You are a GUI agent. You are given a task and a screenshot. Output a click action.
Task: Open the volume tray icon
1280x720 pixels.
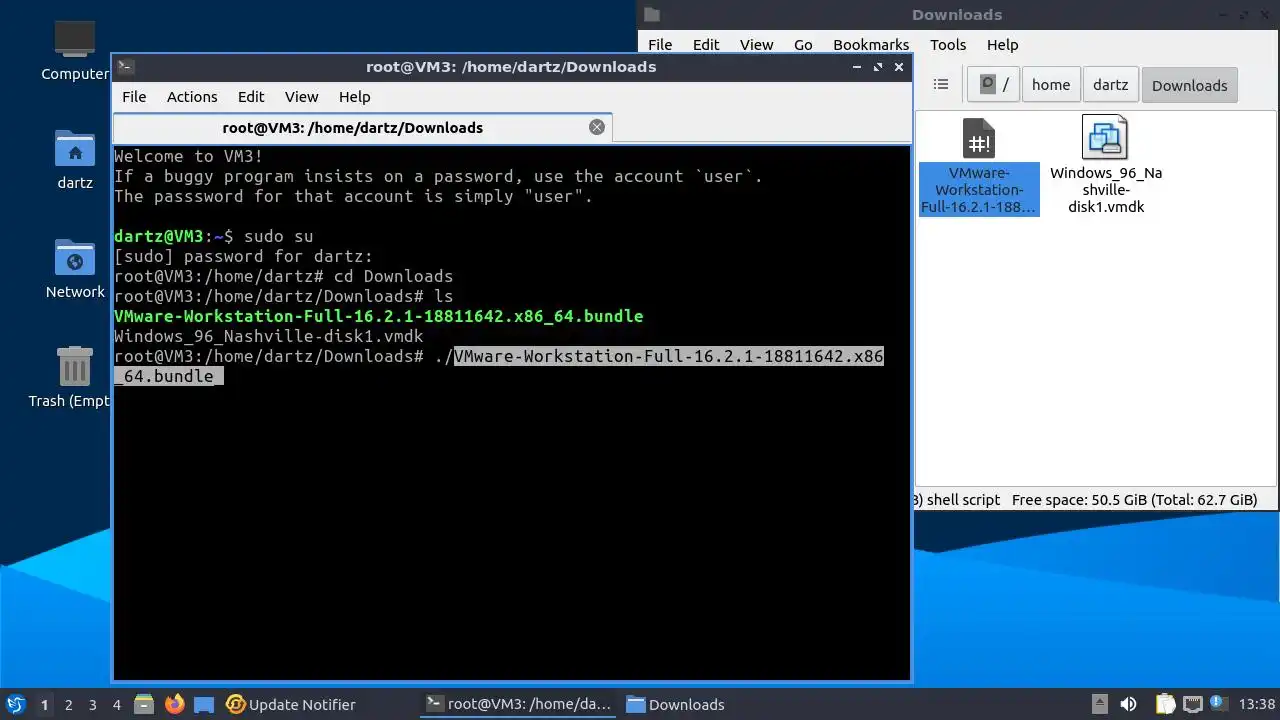[x=1129, y=704]
